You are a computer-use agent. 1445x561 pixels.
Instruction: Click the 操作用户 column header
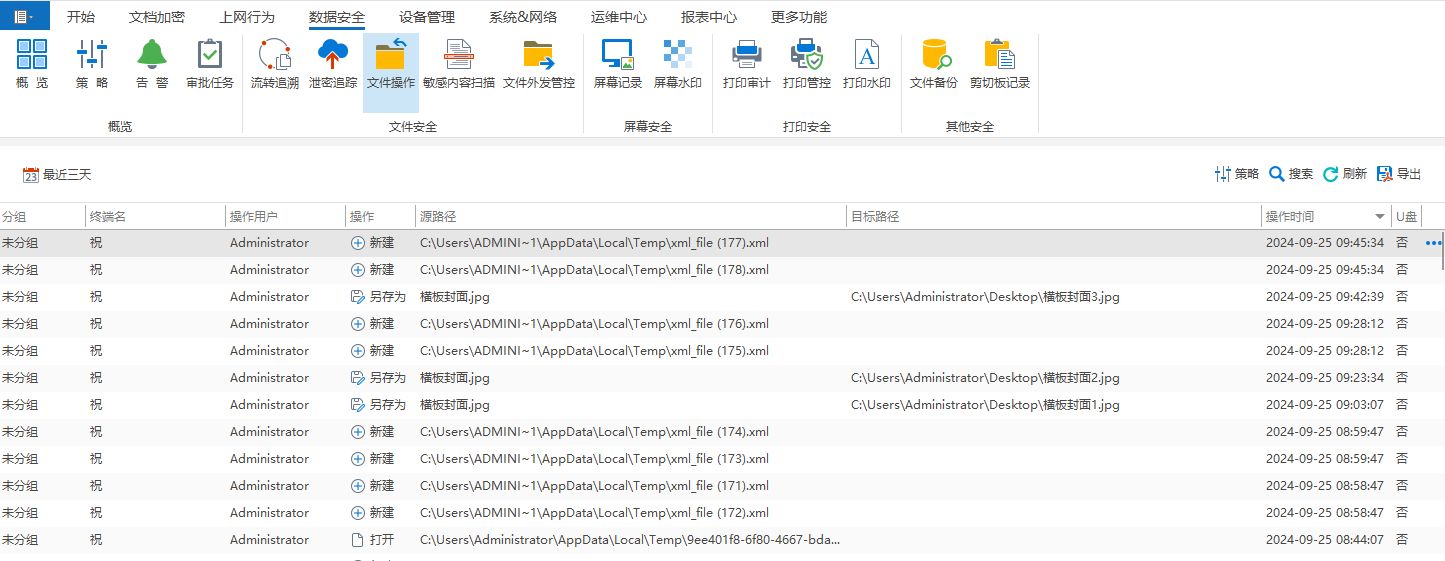point(285,216)
